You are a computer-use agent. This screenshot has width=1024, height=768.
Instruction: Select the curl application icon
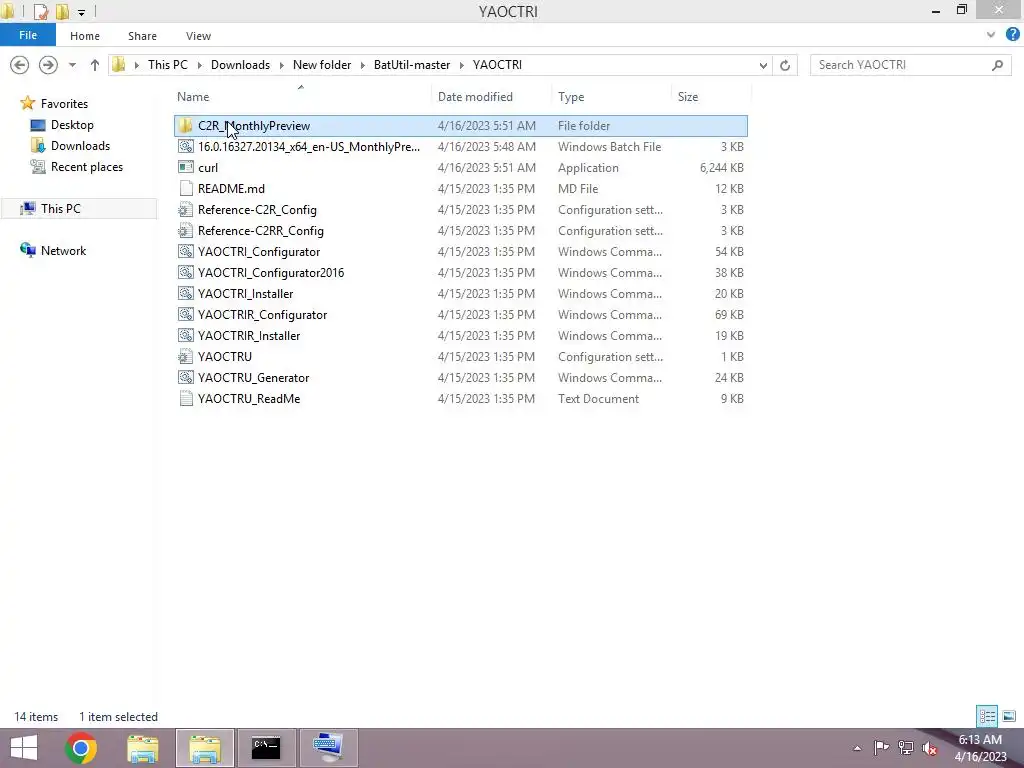[x=186, y=167]
